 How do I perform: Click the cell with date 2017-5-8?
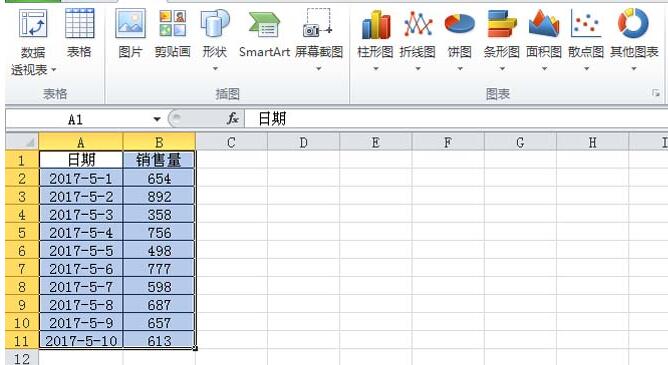tap(81, 305)
